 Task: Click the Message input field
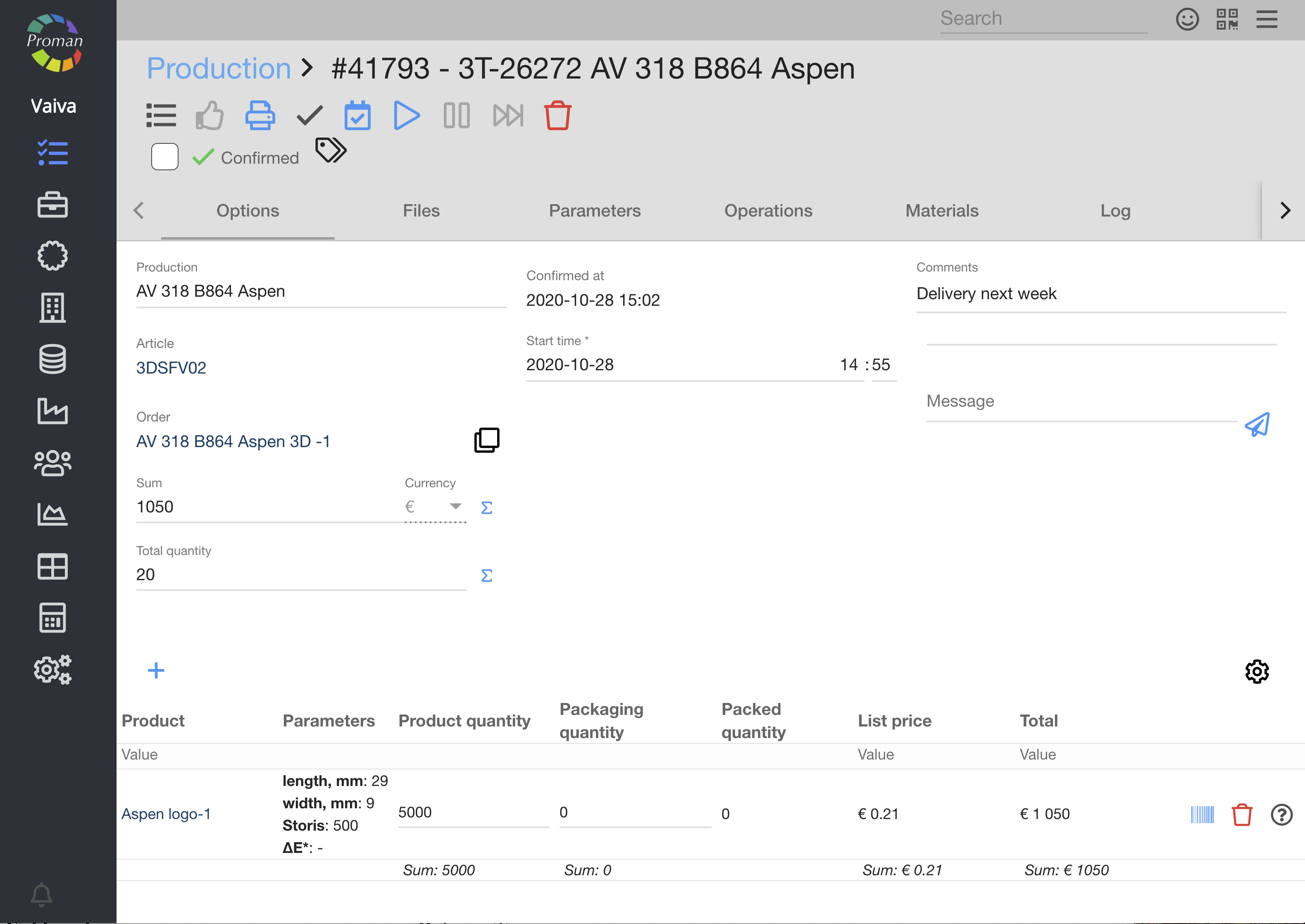click(1080, 402)
